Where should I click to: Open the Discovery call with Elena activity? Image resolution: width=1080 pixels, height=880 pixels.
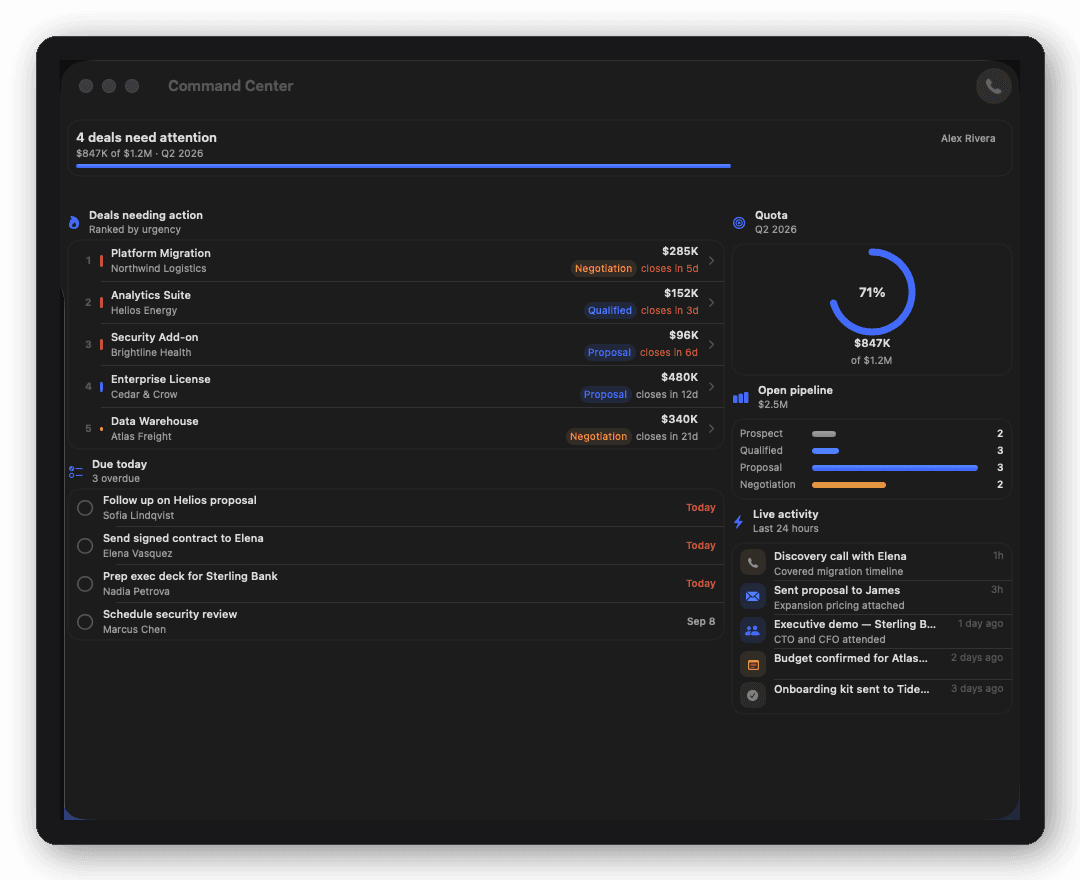click(x=872, y=563)
